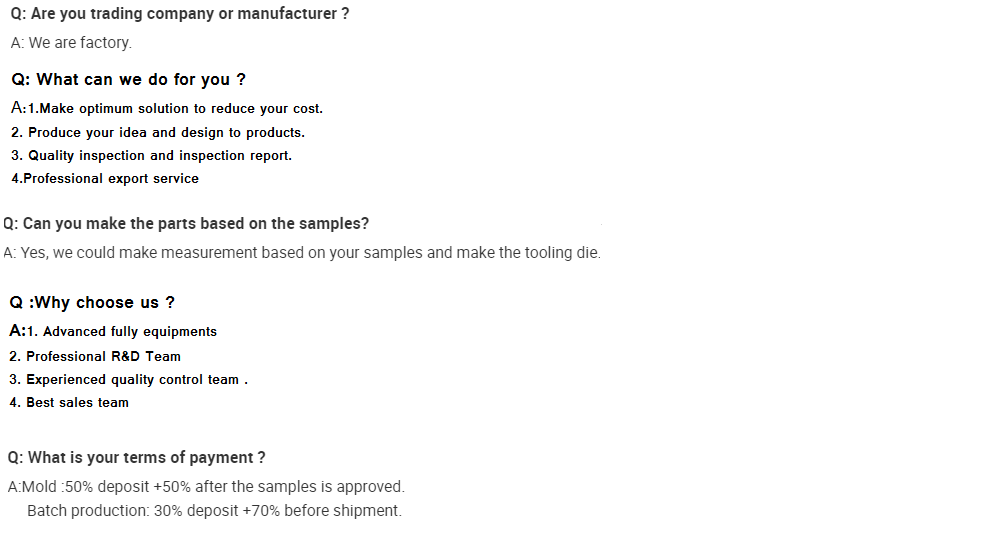This screenshot has height=538, width=1003.
Task: Click the 'Professional R&D Team' line
Action: click(x=95, y=356)
